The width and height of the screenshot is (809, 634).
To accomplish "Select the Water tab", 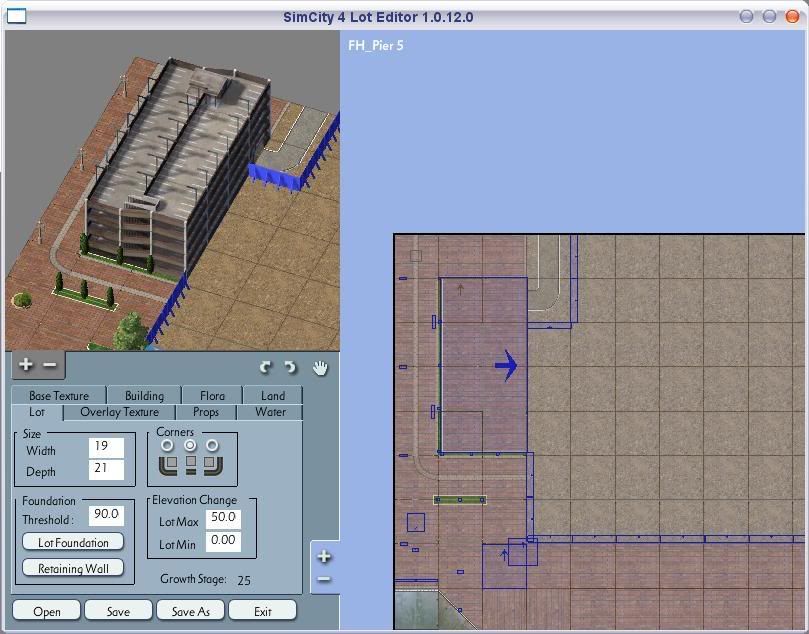I will (270, 412).
